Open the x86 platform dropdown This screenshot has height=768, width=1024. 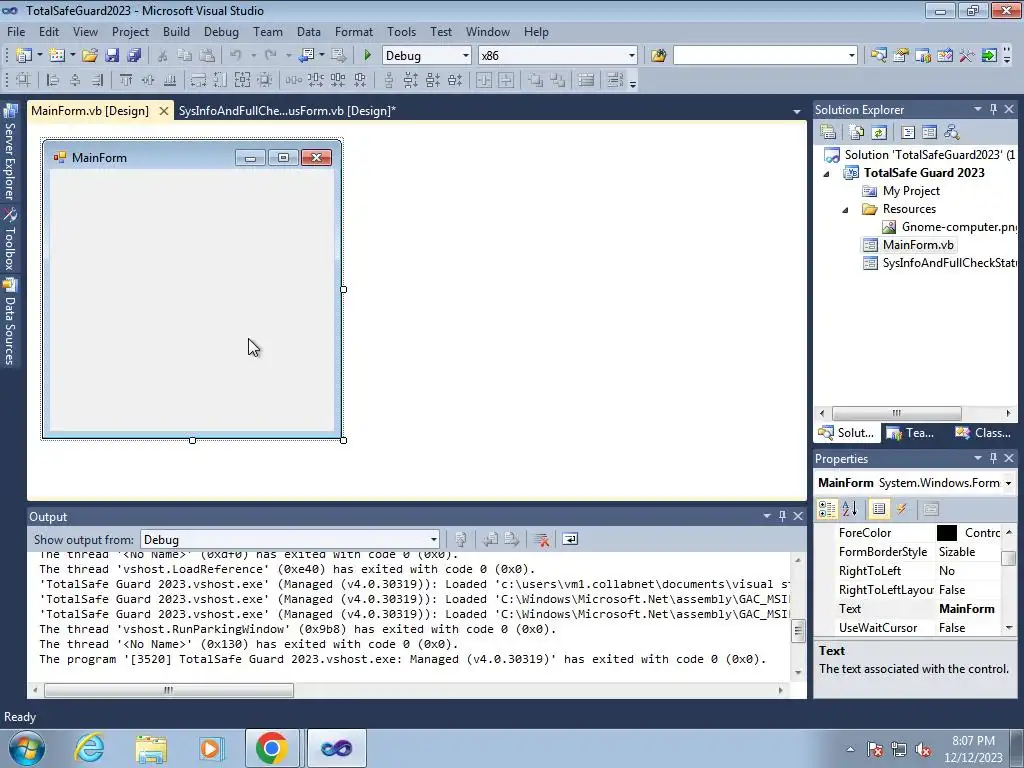632,56
